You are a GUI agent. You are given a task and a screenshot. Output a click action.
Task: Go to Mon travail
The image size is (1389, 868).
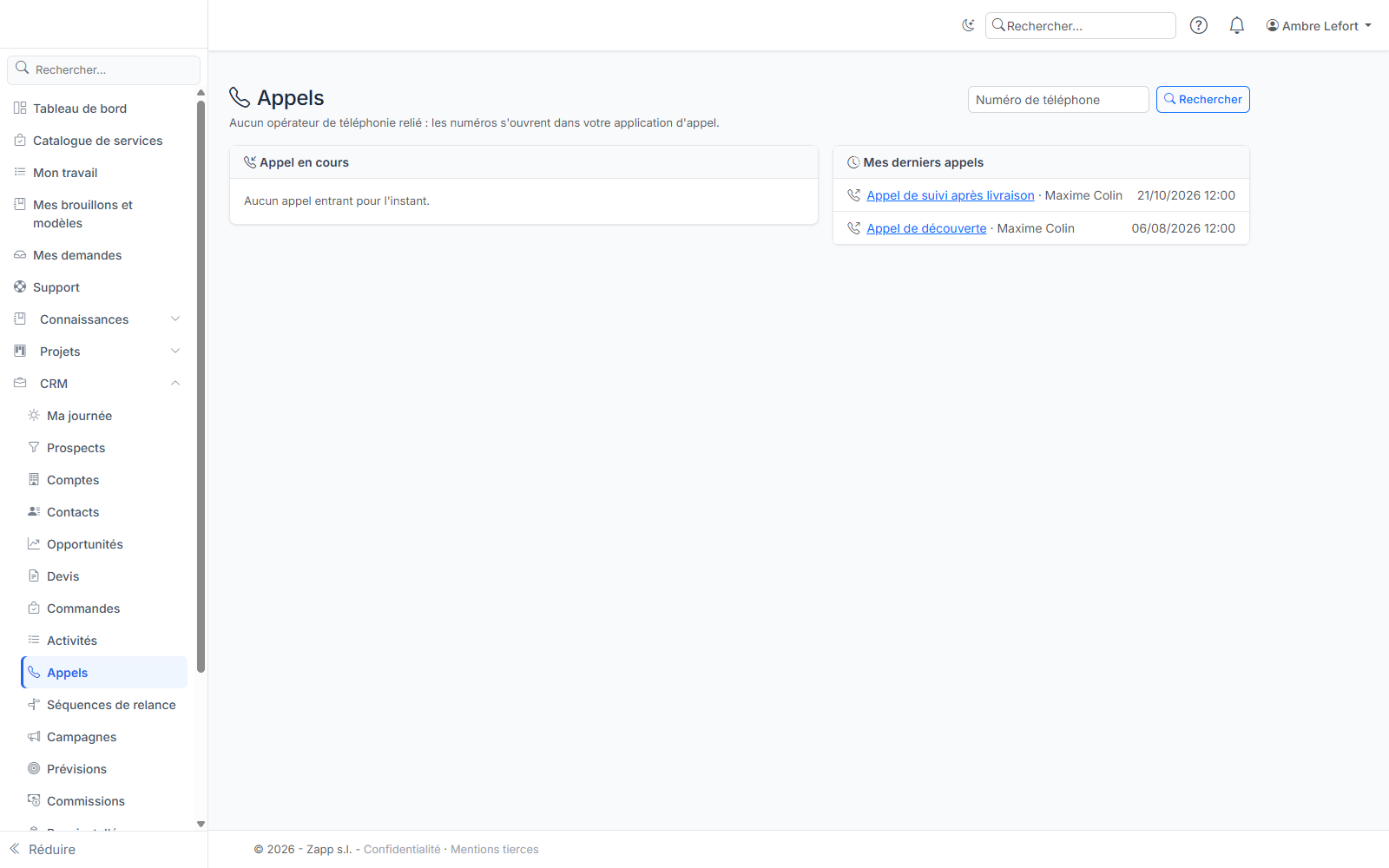pyautogui.click(x=65, y=173)
